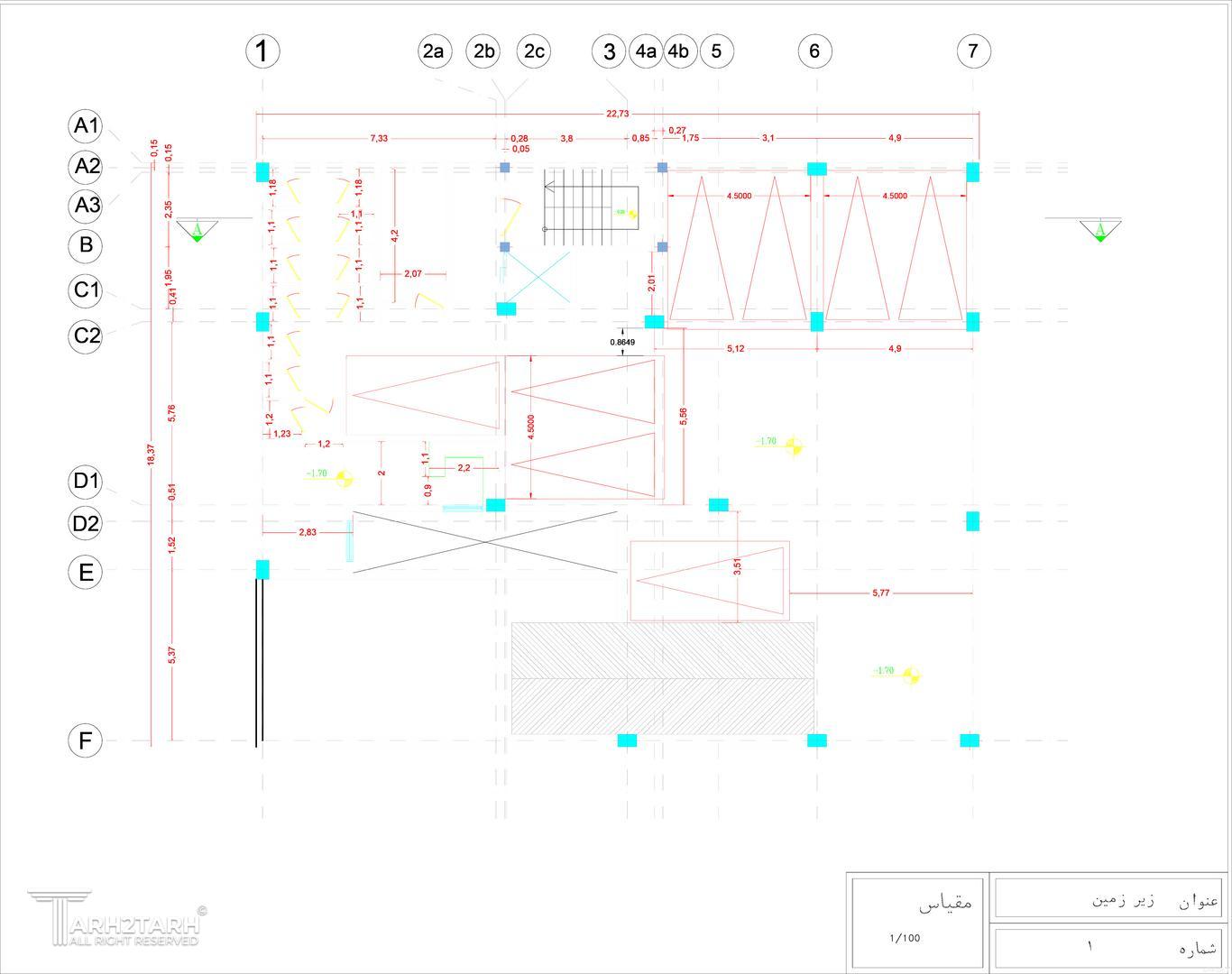Click the -1.70 level marker at bottom right
1232x974 pixels.
(x=896, y=672)
